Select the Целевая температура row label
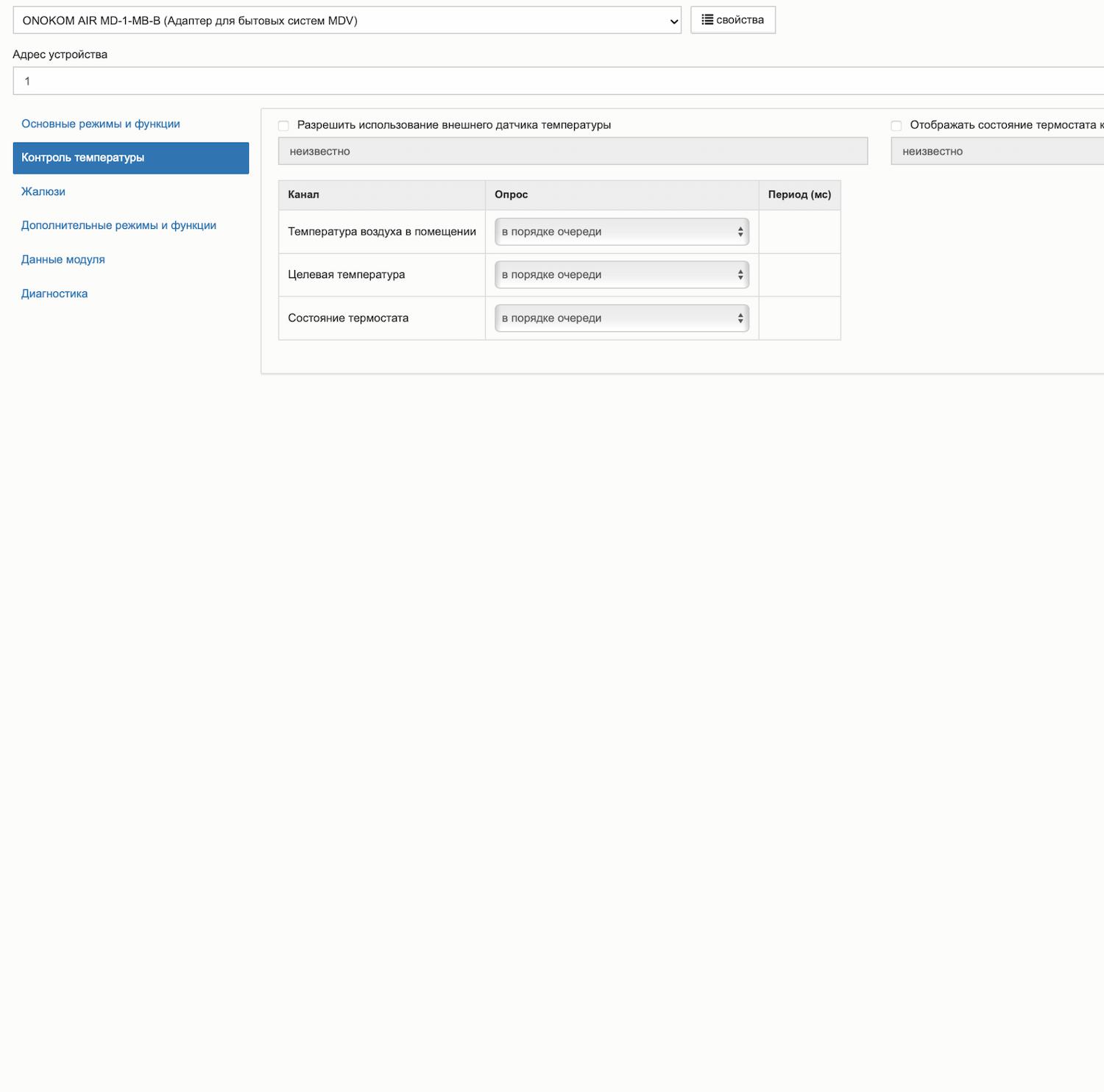Screen dimensions: 1104x1092 [347, 274]
